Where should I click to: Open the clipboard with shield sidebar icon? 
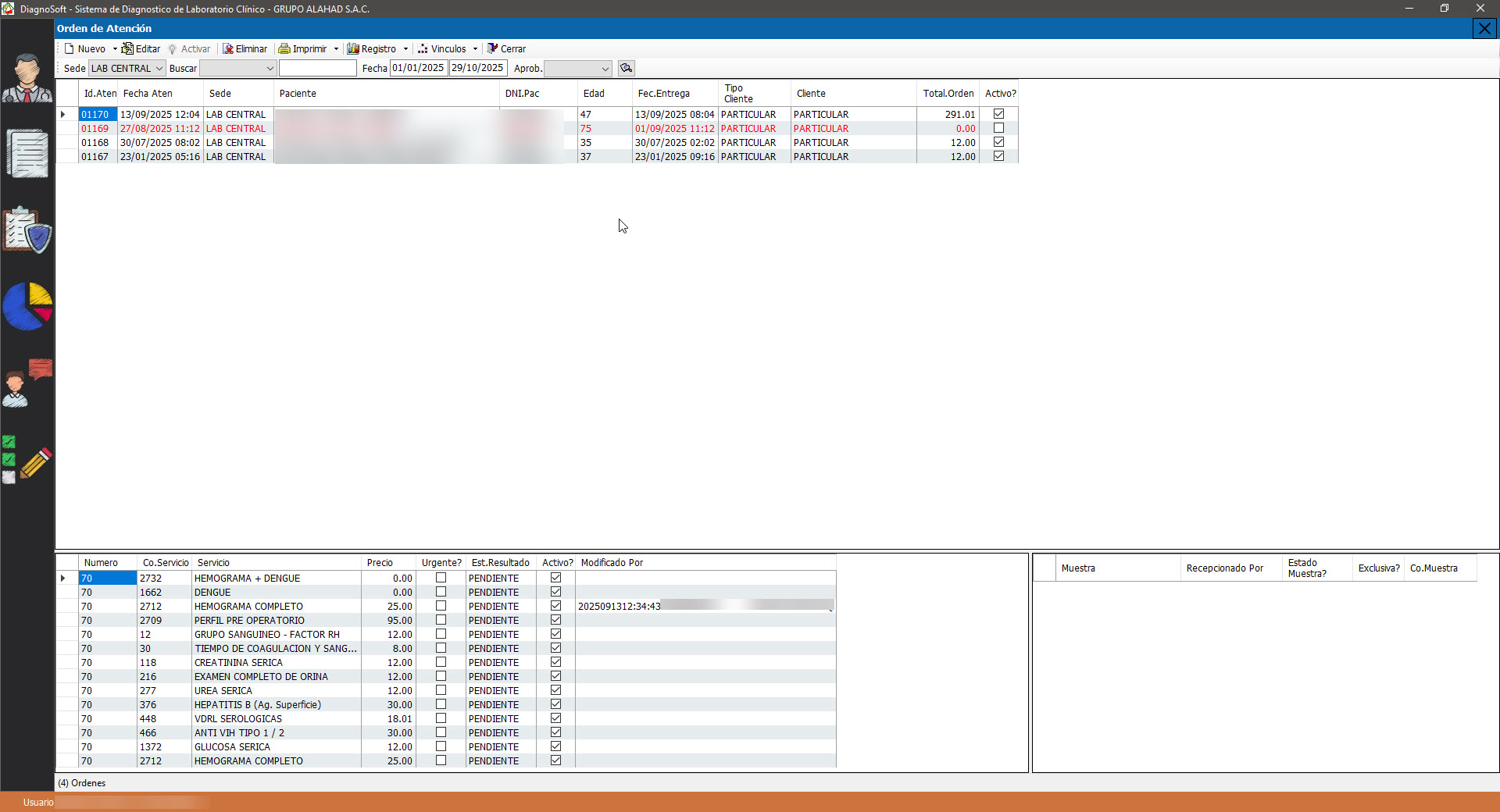point(27,230)
